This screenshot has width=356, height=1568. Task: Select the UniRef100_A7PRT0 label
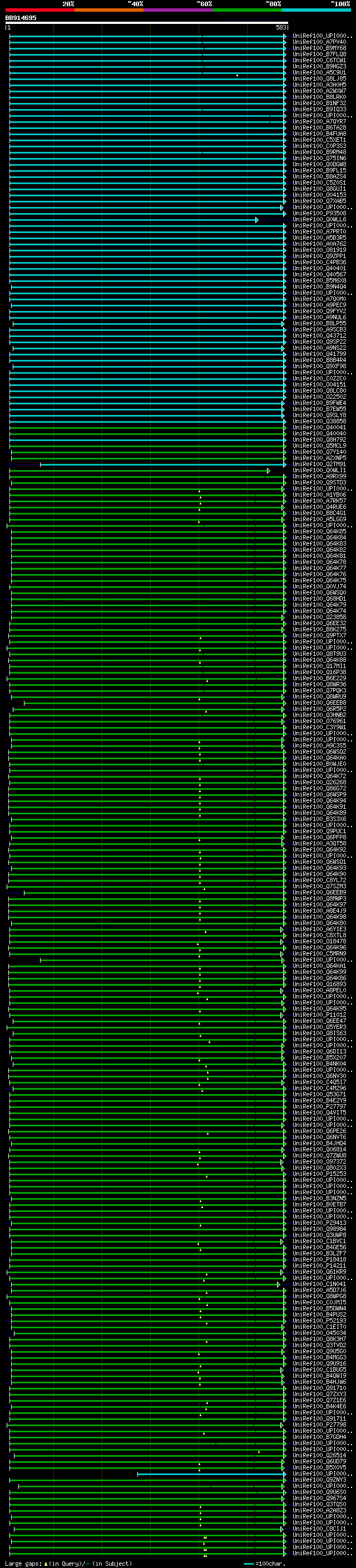319,231
